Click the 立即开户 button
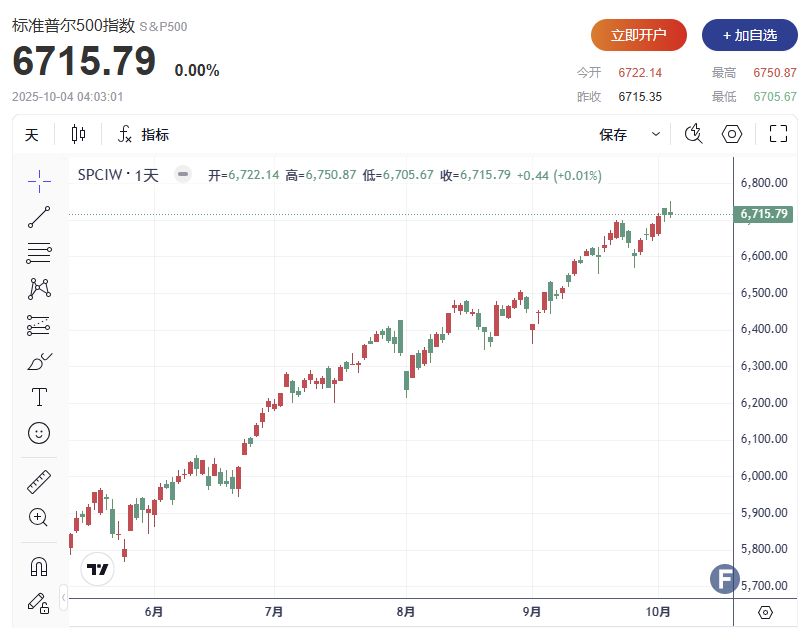807x628 pixels. point(638,35)
